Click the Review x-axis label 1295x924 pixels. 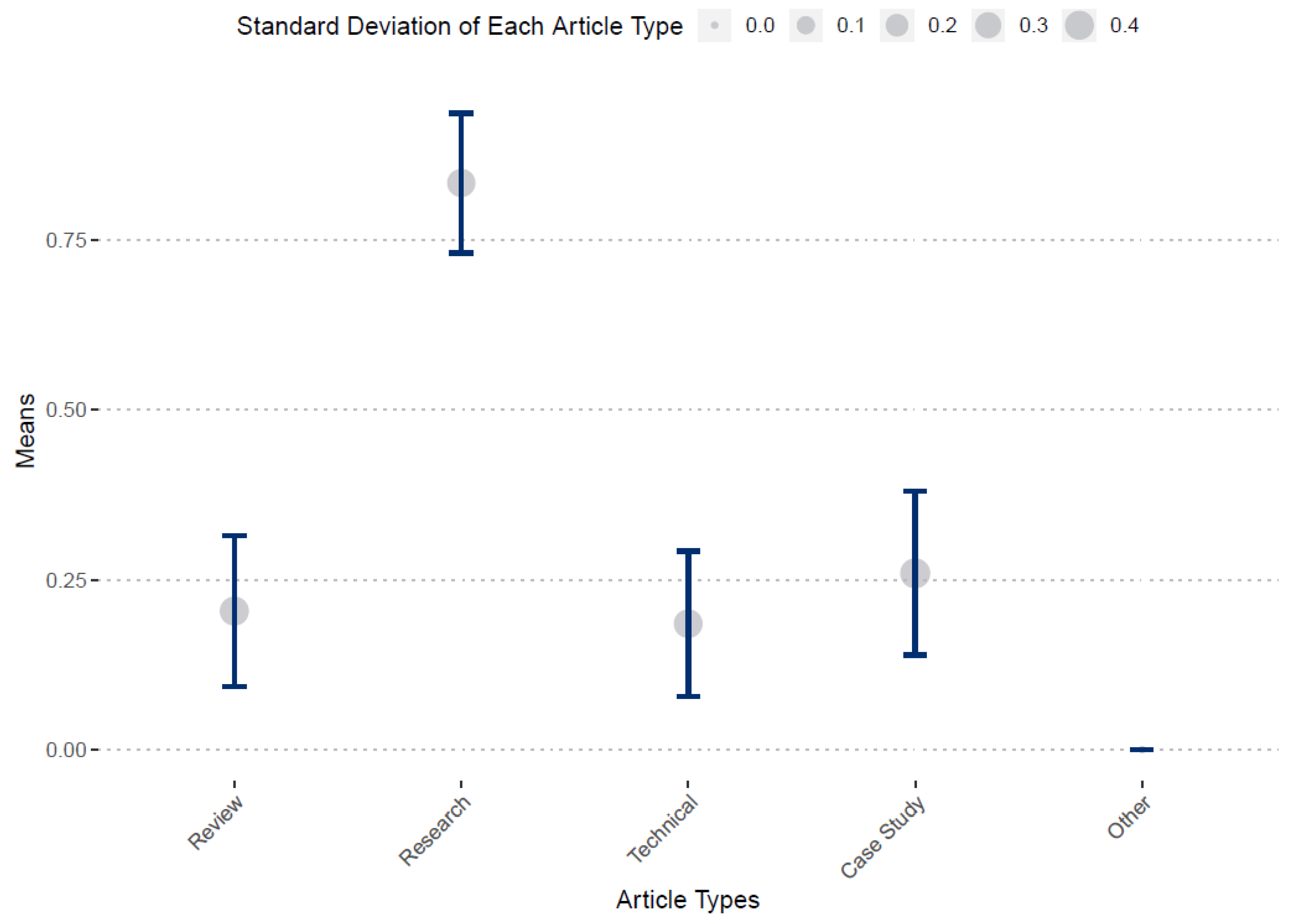(216, 823)
